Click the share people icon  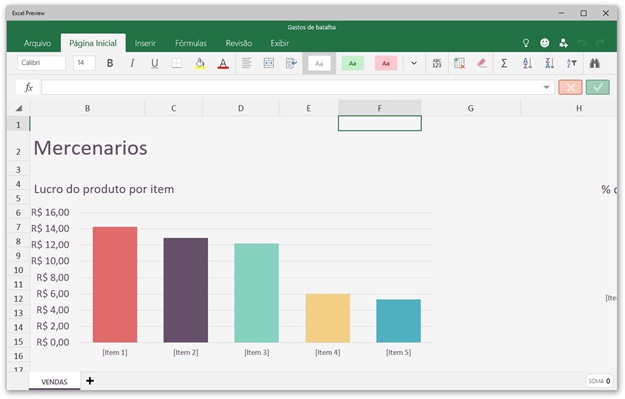click(563, 43)
